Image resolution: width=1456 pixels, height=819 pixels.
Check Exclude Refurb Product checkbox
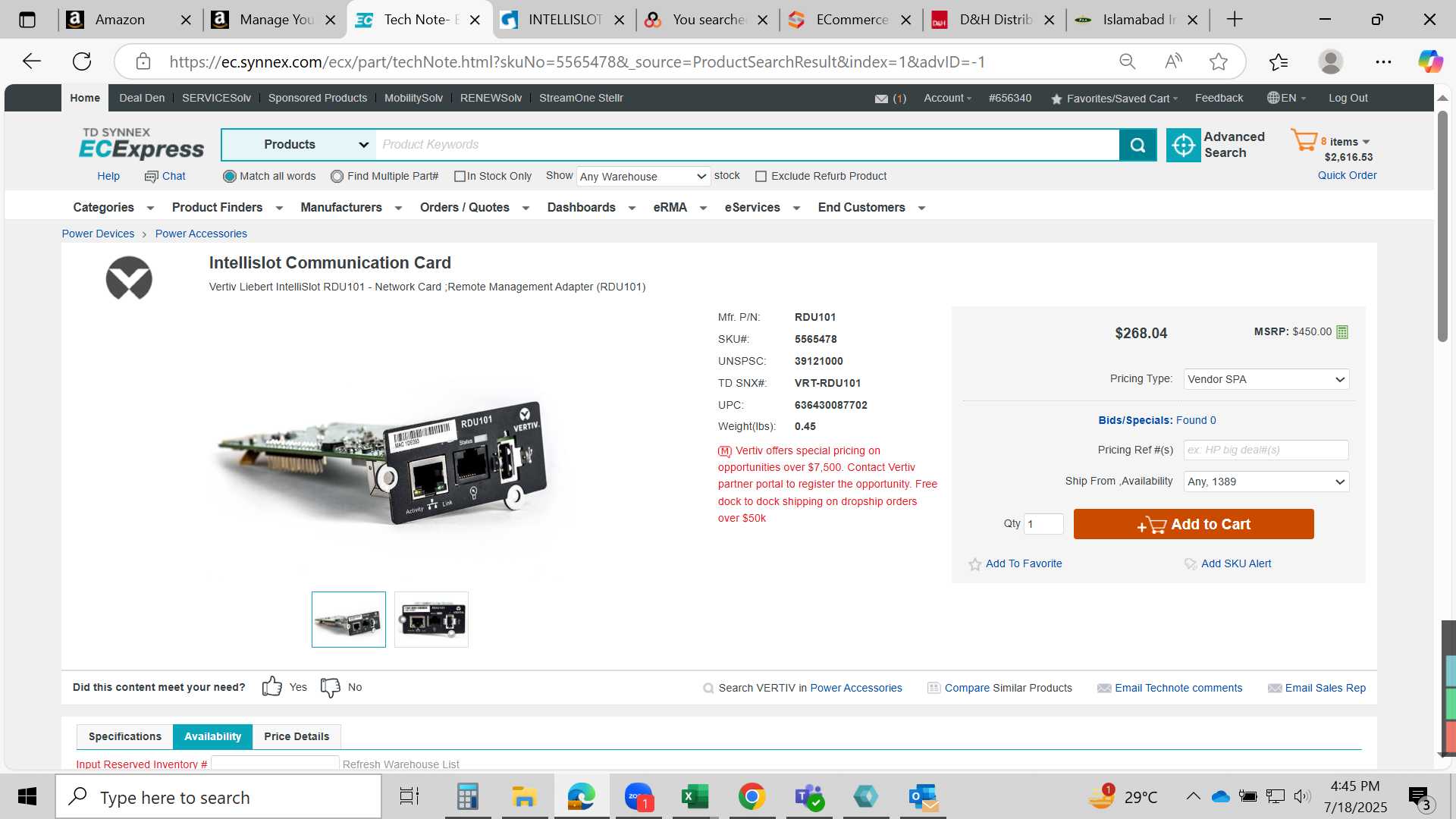761,176
